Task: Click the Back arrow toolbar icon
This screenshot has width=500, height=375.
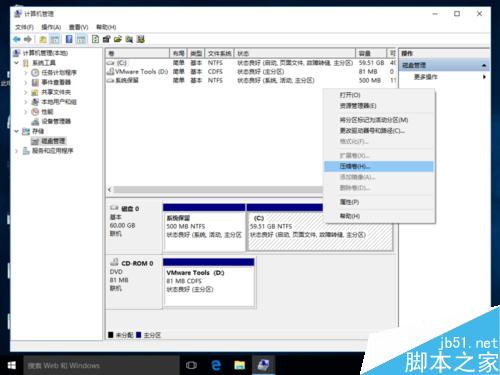Action: (x=17, y=39)
